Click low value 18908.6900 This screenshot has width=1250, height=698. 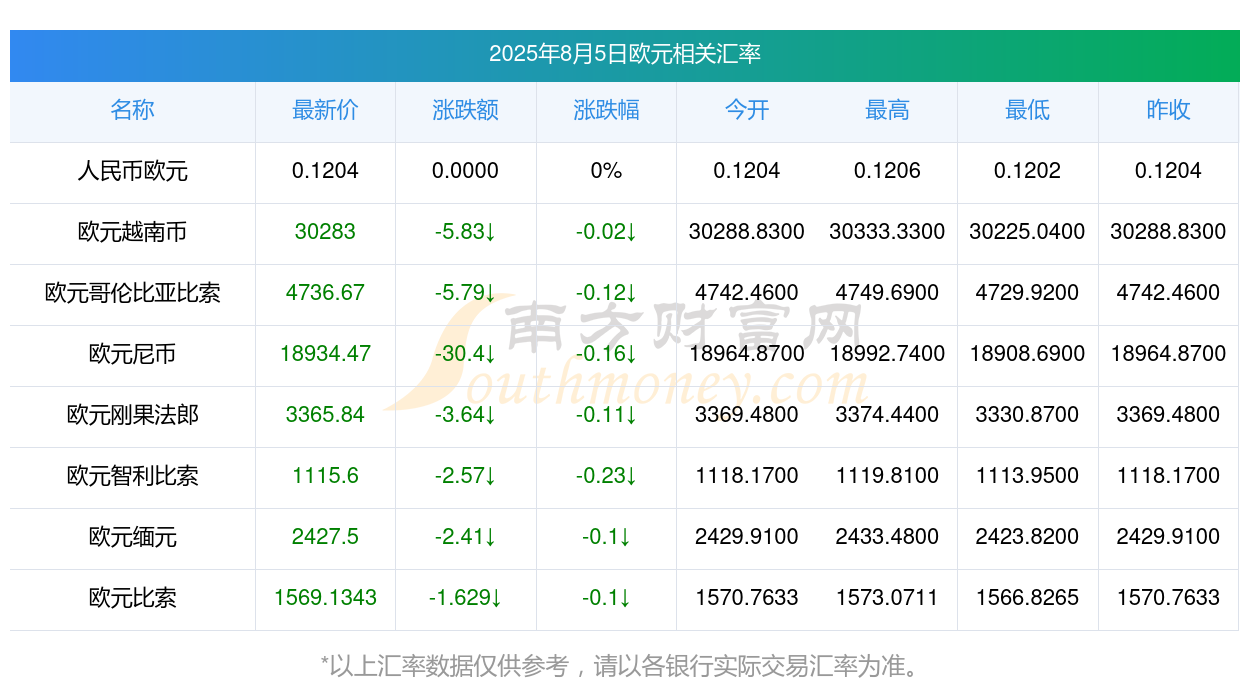point(1027,354)
